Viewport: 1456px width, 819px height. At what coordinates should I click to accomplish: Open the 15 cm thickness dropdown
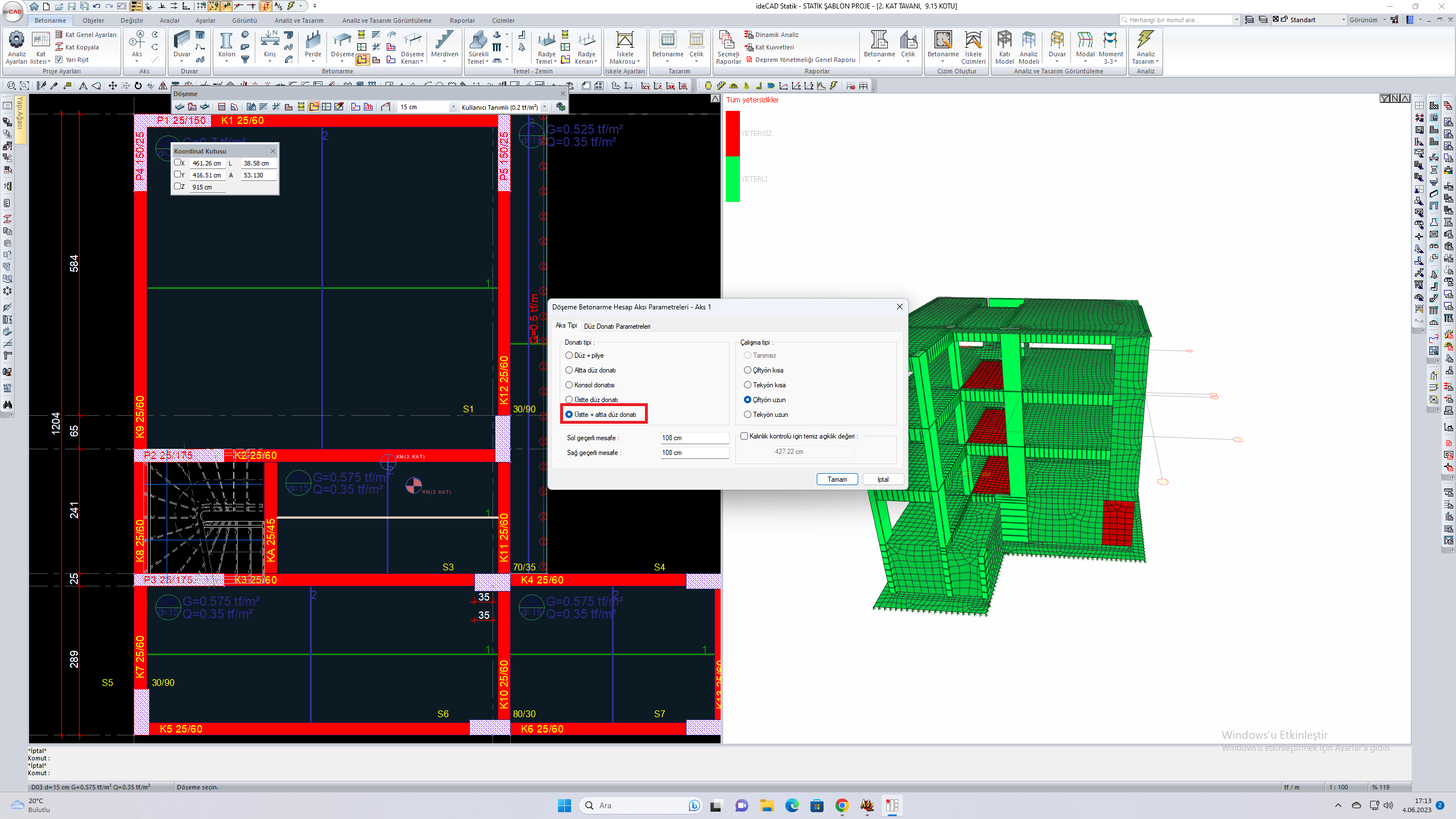453,107
